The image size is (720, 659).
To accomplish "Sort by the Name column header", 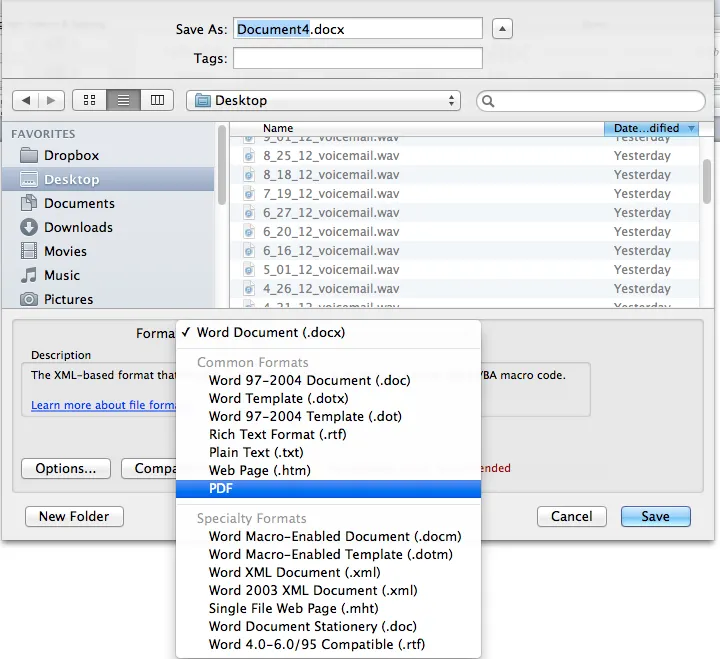I will pyautogui.click(x=417, y=128).
